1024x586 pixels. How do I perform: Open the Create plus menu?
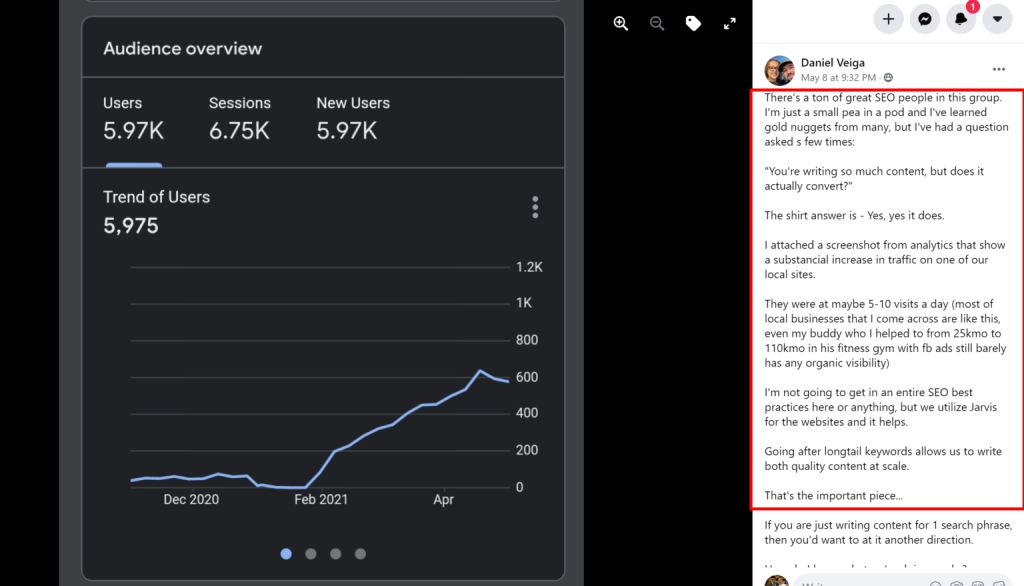(x=888, y=19)
